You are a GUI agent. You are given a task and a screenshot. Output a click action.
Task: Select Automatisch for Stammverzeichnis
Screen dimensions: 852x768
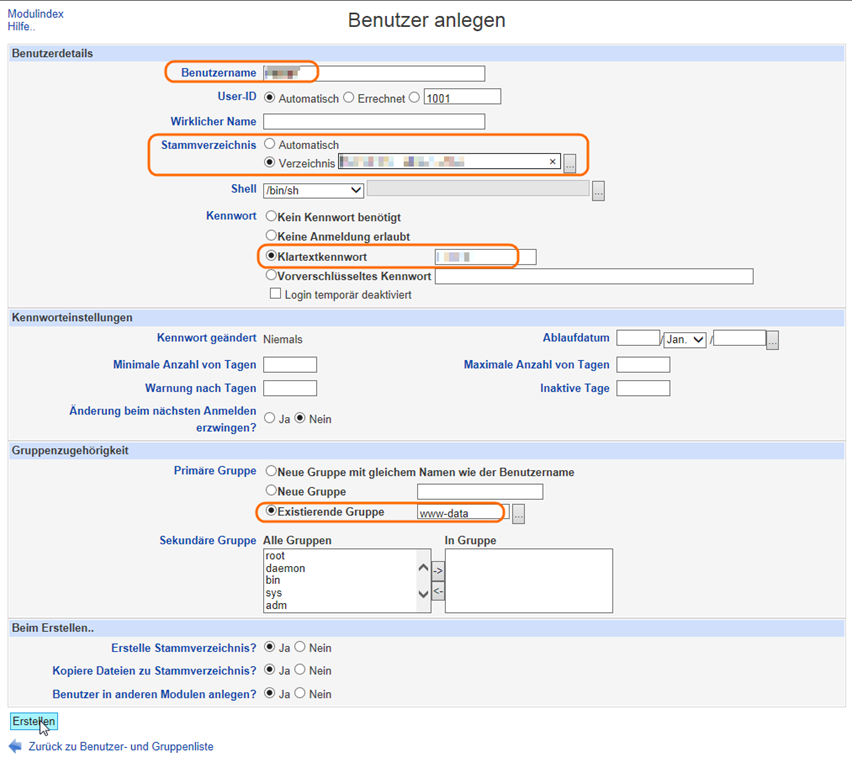click(270, 145)
